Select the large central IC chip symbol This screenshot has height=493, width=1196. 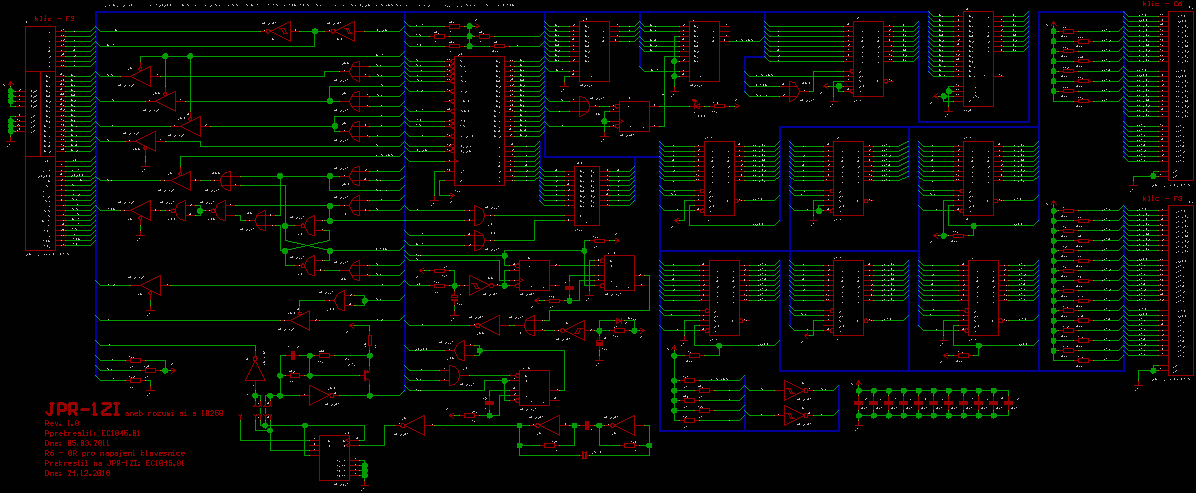[x=480, y=120]
